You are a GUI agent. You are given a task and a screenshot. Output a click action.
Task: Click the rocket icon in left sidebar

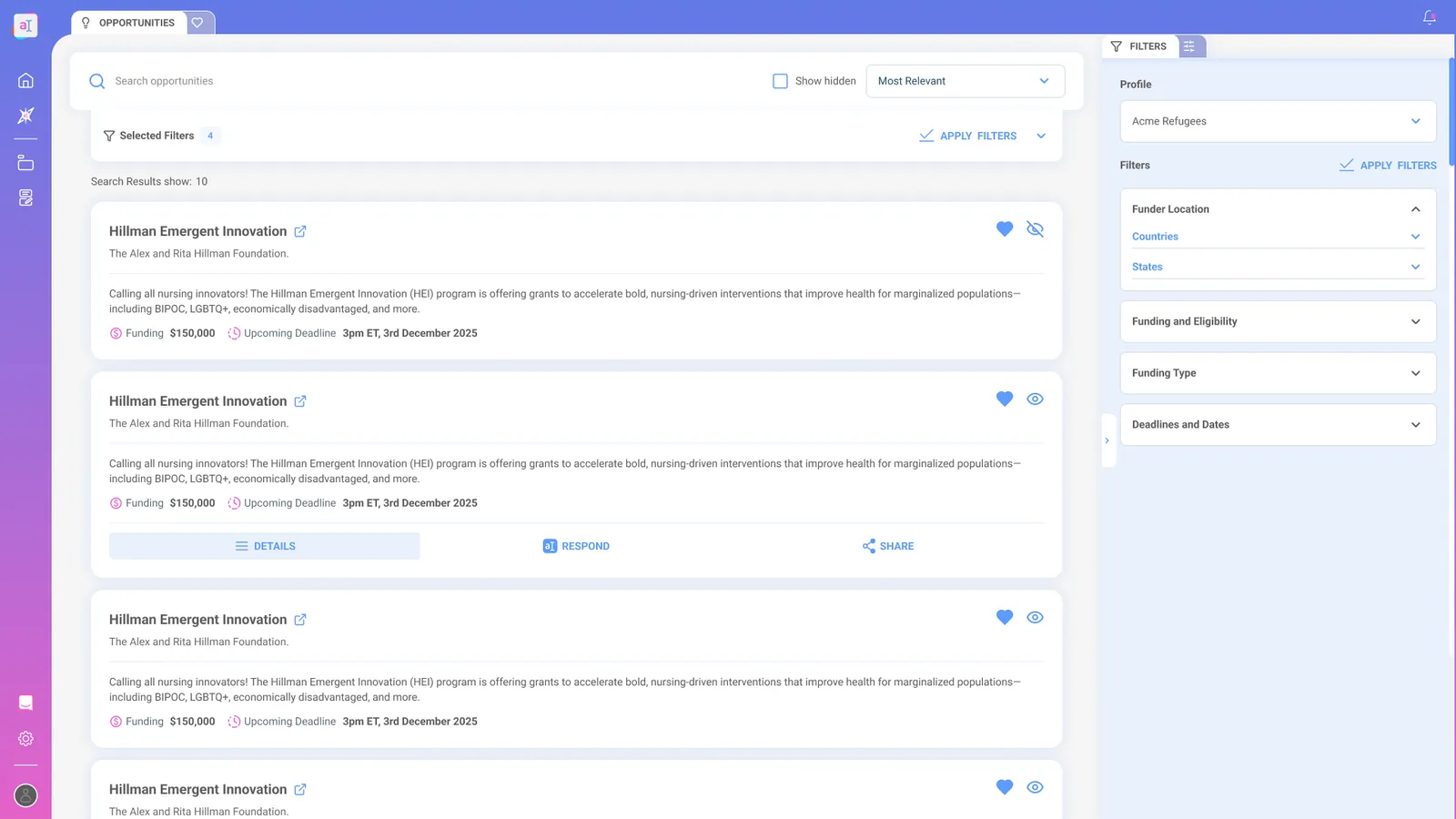(25, 116)
